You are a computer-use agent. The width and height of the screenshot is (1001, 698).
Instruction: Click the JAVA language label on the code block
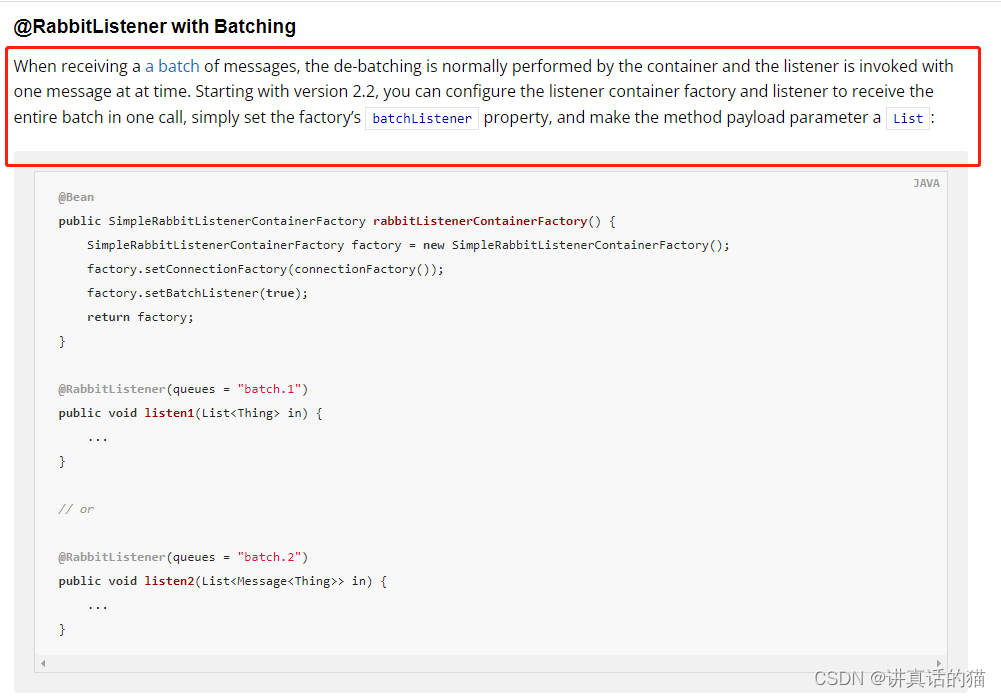pos(926,183)
